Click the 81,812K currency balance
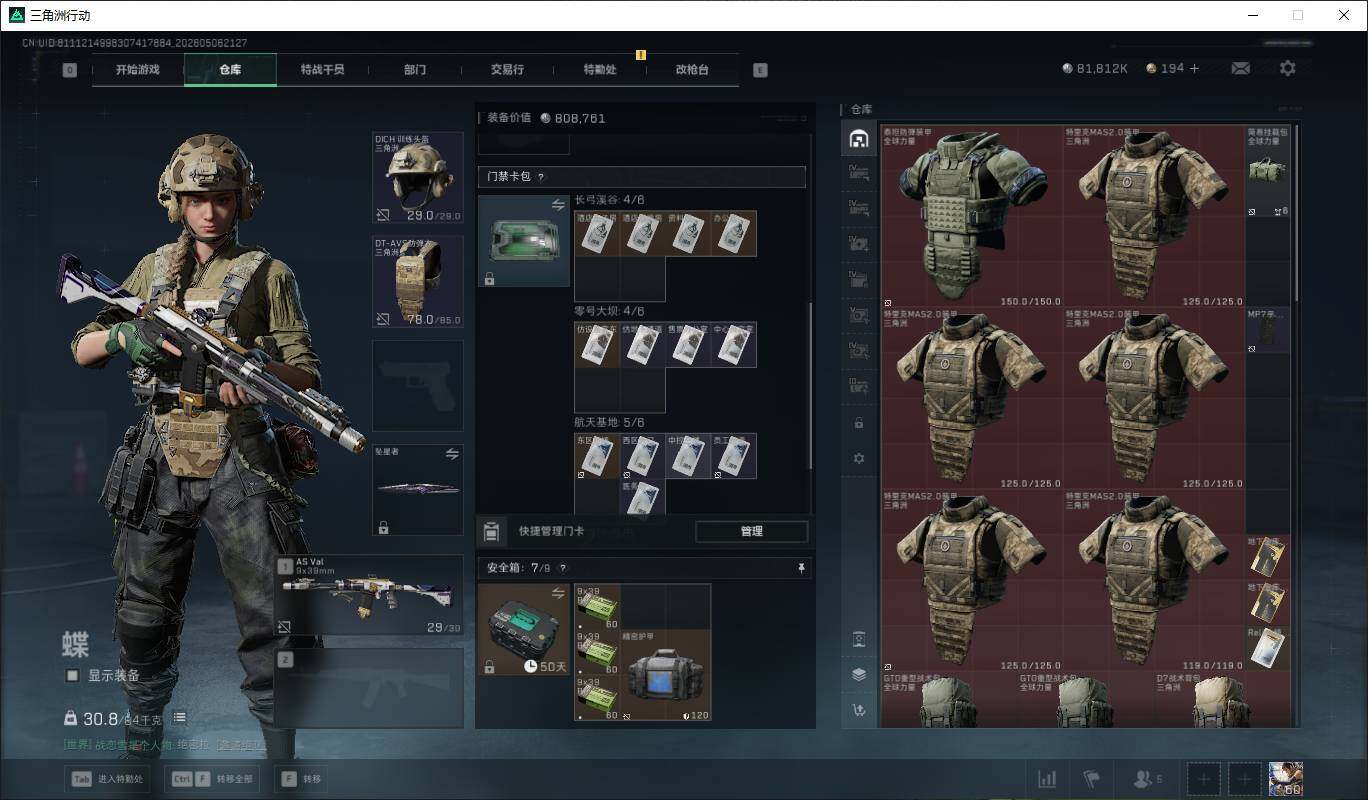 [x=1095, y=68]
